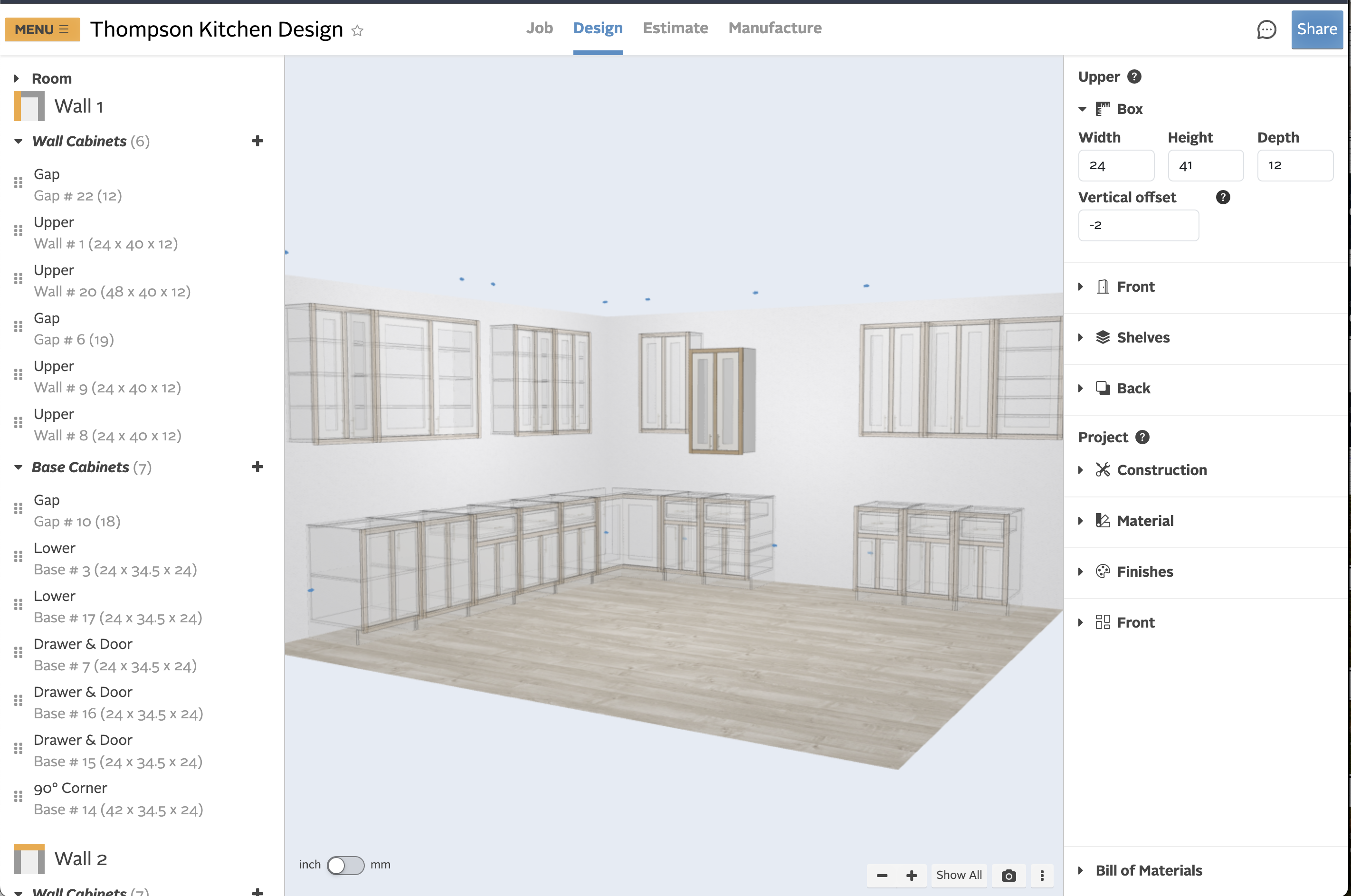
Task: Zoom out with the minus icon
Action: pyautogui.click(x=882, y=876)
